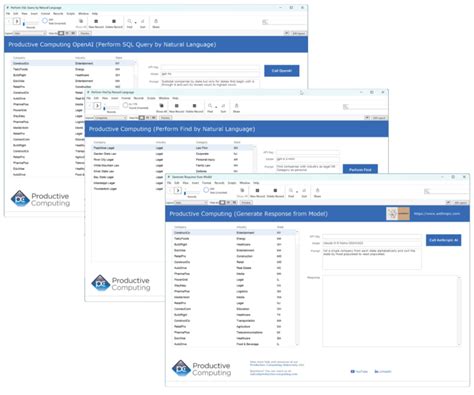This screenshot has height=395, width=474.
Task: Open Layout dropdown in Perform Find window
Action: (x=110, y=118)
